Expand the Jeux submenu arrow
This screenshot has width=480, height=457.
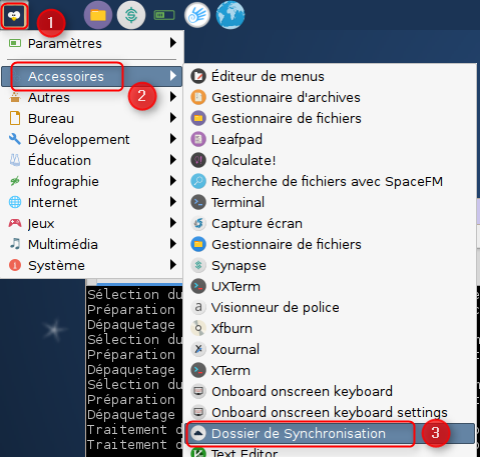(173, 223)
